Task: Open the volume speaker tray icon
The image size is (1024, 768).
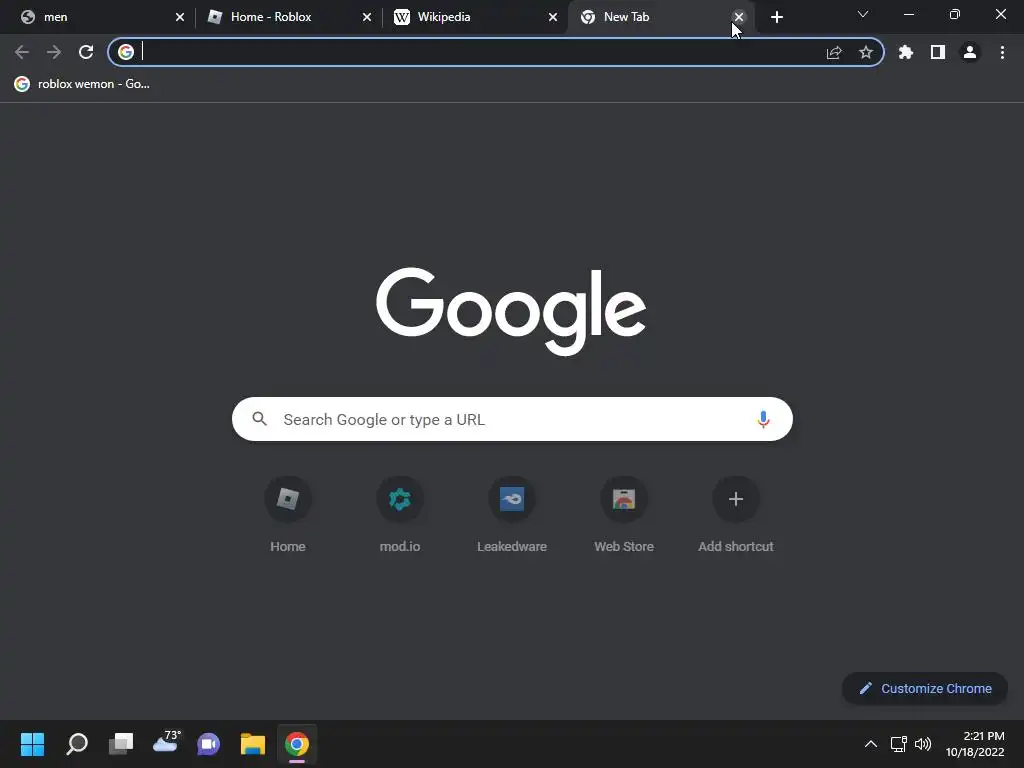Action: click(x=923, y=744)
